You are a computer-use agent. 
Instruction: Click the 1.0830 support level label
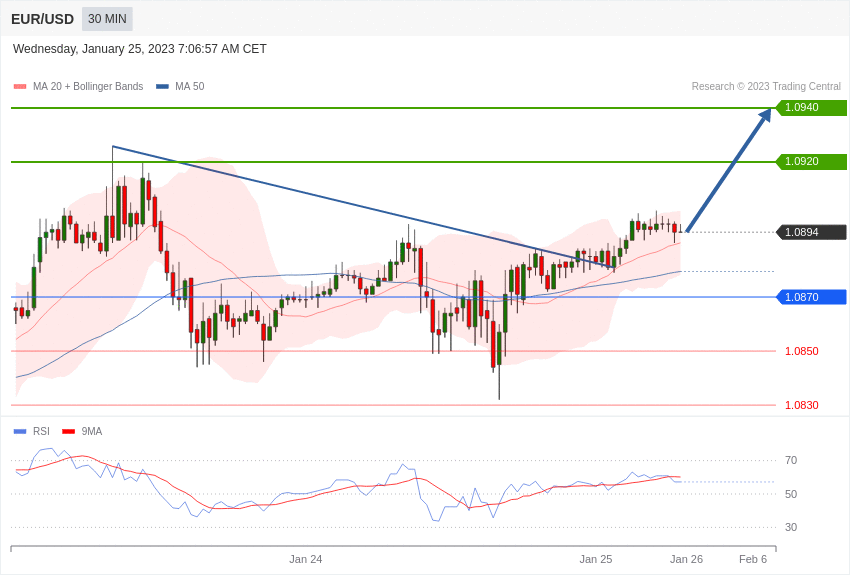801,405
